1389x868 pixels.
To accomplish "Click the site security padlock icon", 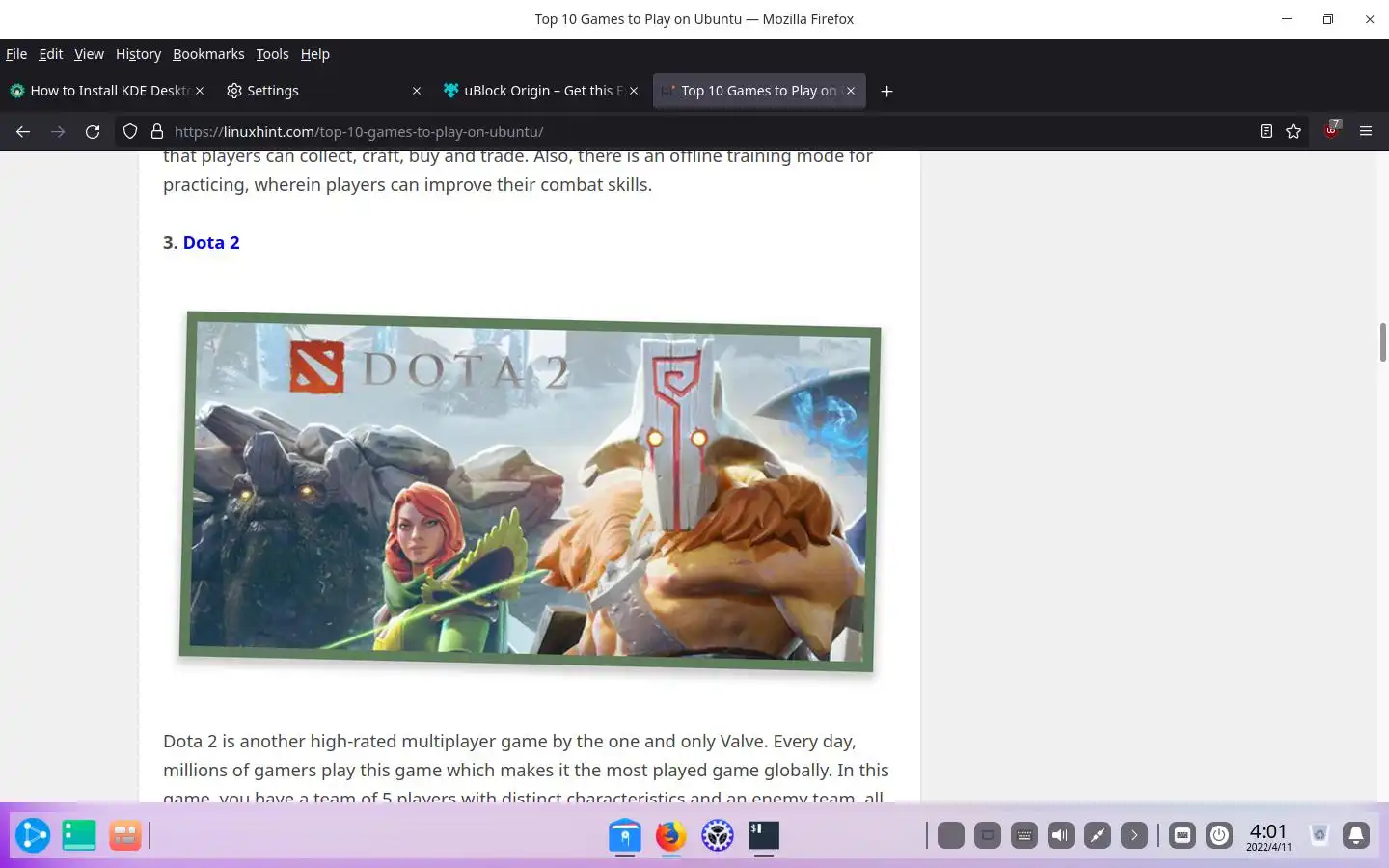I will tap(156, 131).
